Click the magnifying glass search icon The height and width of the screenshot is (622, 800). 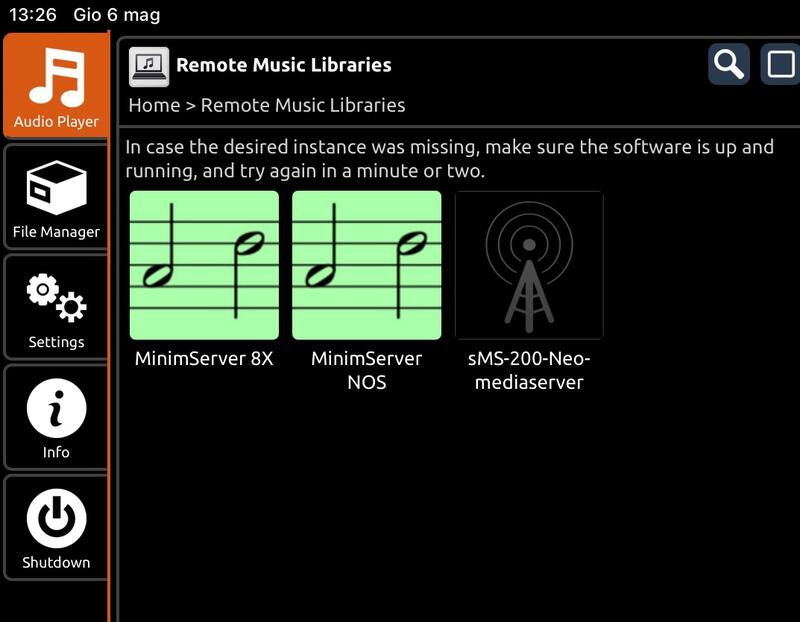pos(729,65)
